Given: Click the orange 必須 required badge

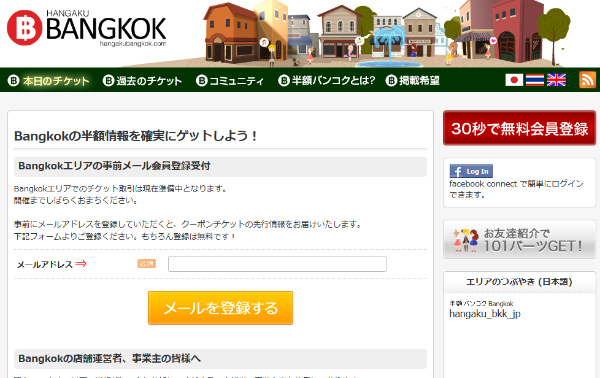Looking at the screenshot, I should (x=147, y=264).
